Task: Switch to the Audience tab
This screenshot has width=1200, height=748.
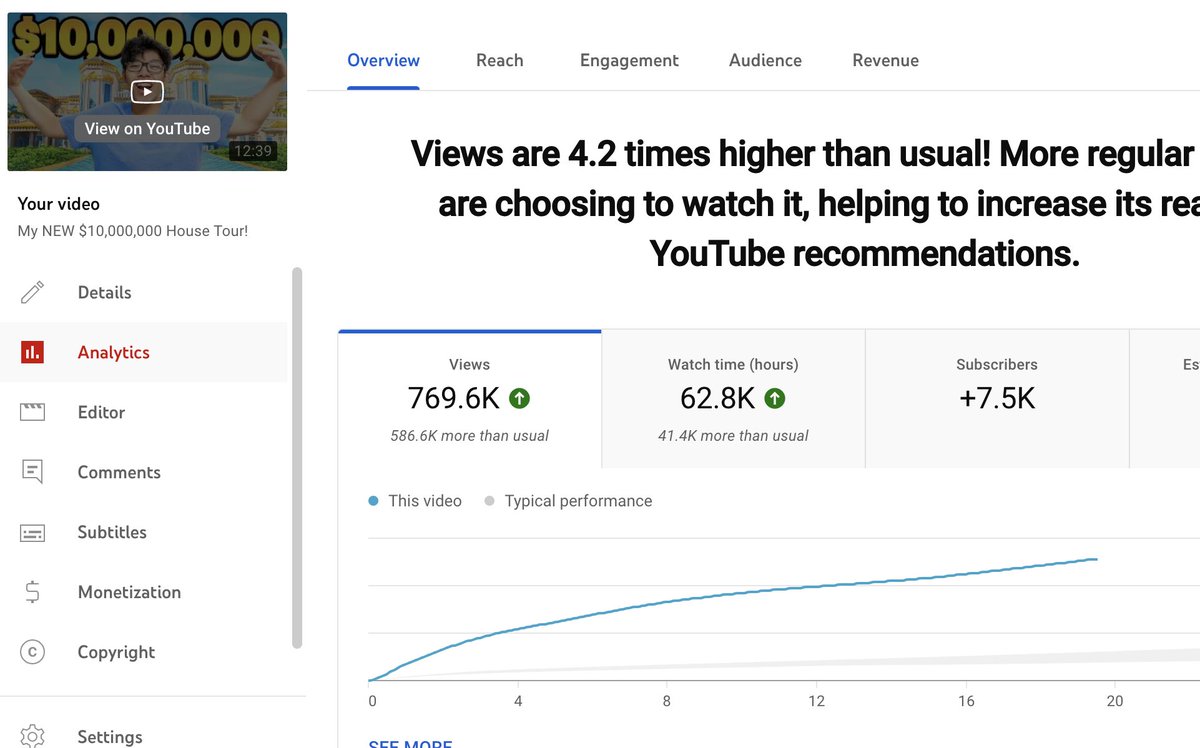Action: pyautogui.click(x=765, y=60)
